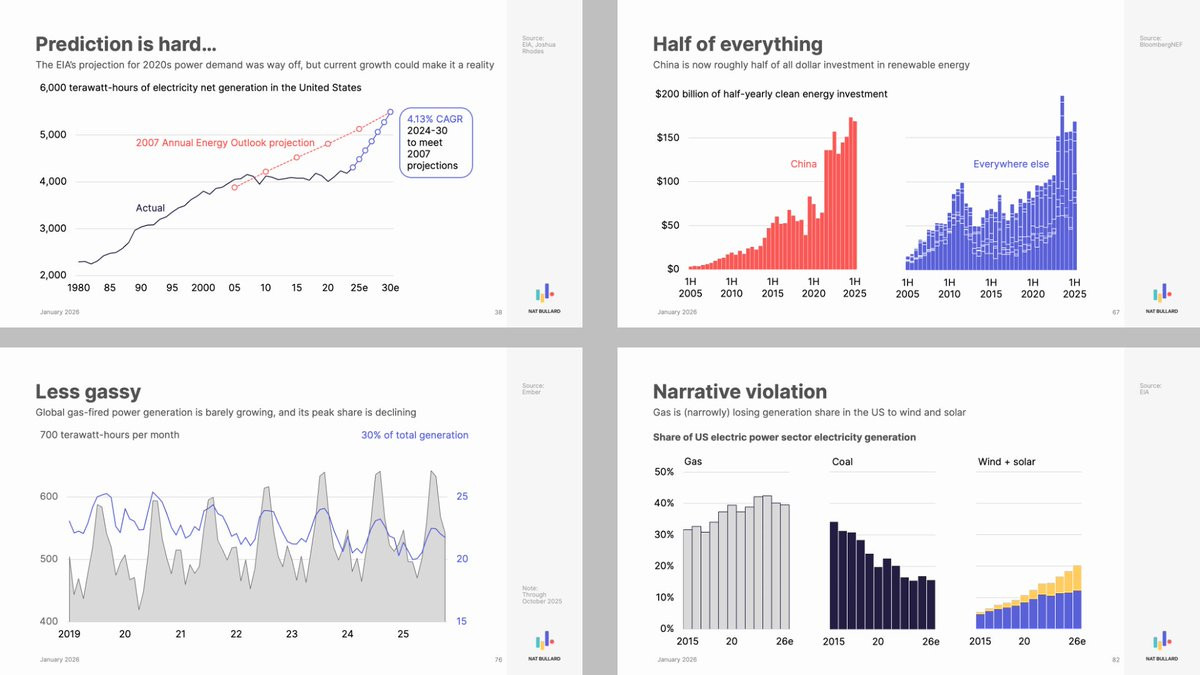1200x675 pixels.
Task: Click the 'Everywhere else' chart label
Action: pos(1011,164)
